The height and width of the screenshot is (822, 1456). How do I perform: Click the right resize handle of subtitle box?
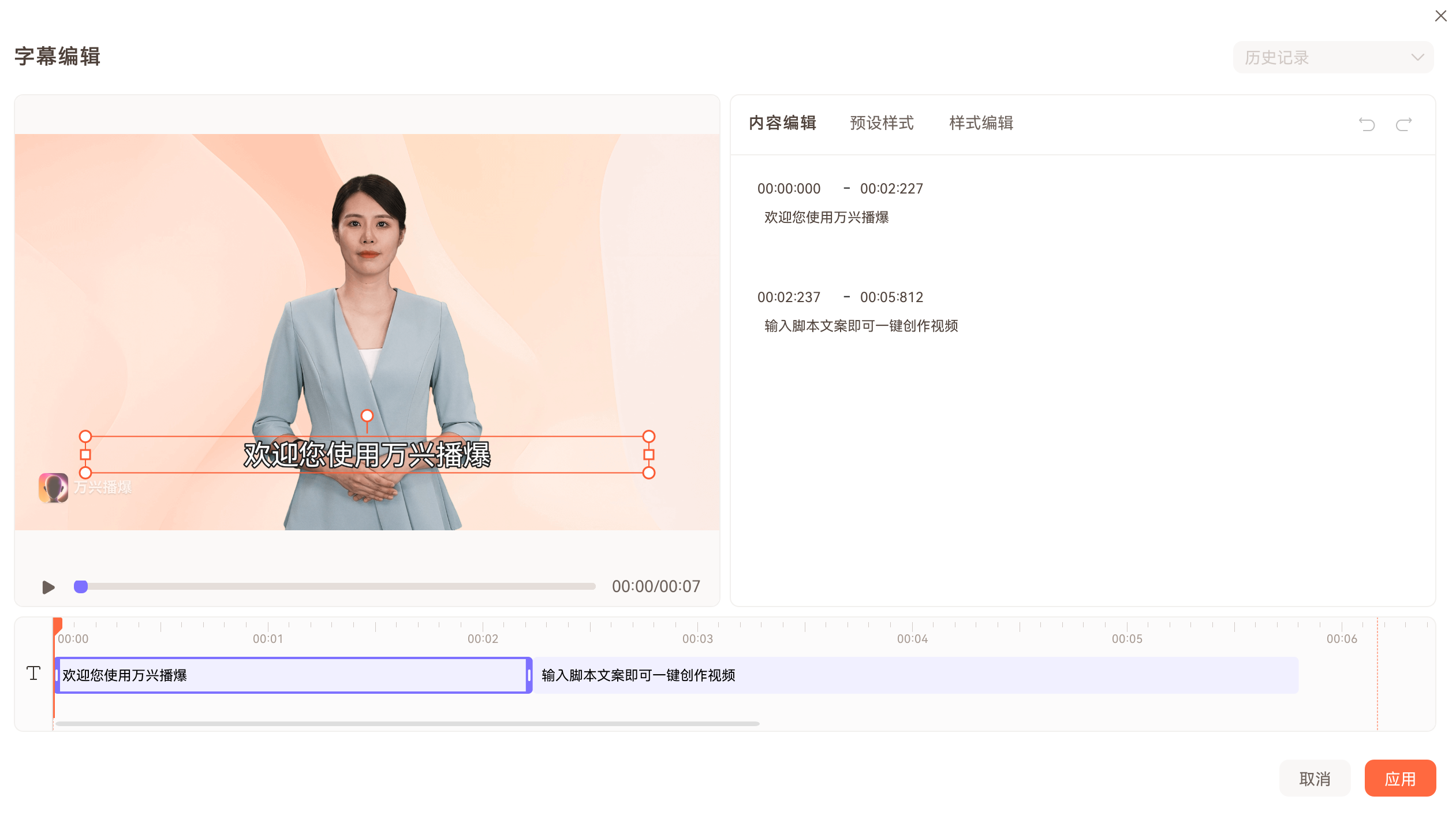(648, 455)
